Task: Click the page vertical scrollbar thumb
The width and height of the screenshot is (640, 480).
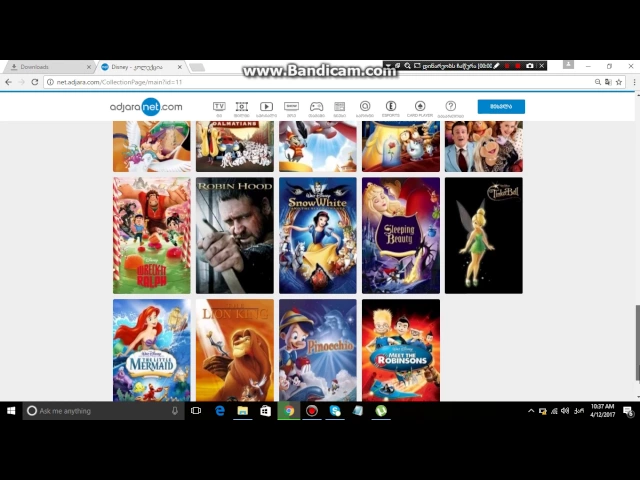Action: (x=637, y=343)
